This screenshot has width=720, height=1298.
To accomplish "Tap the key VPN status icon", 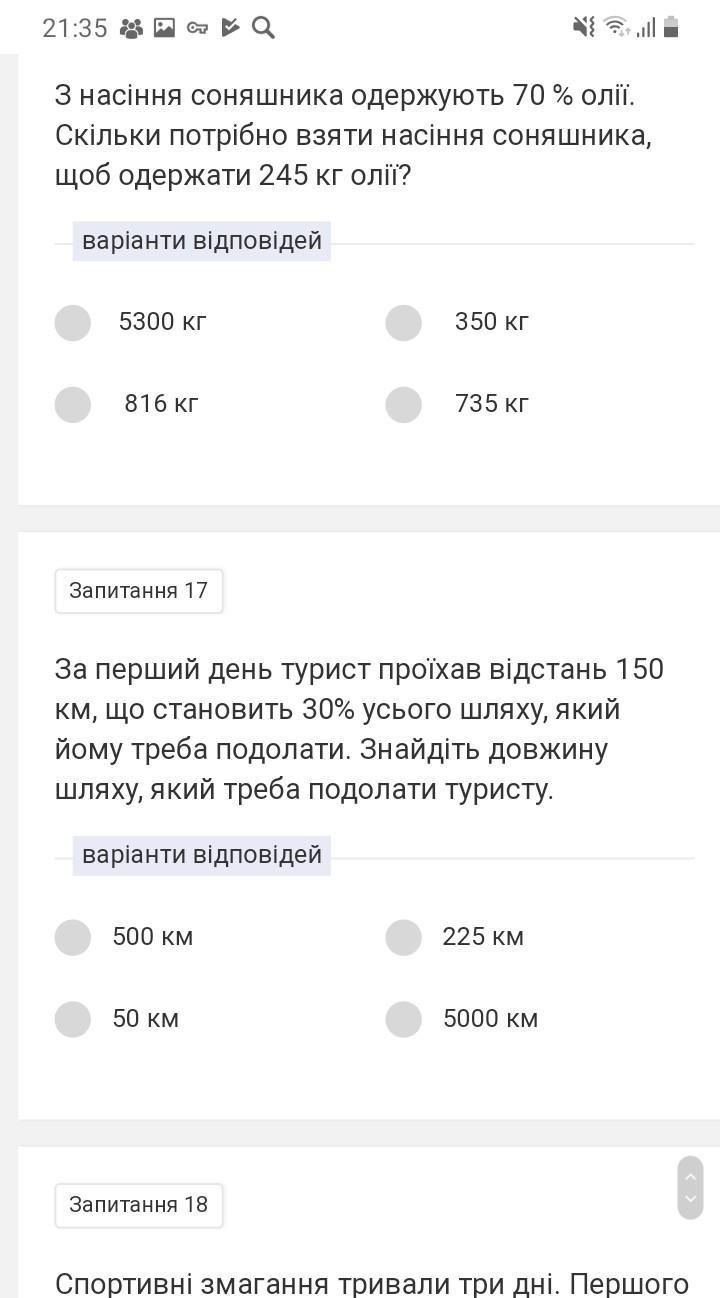I will pos(197,28).
